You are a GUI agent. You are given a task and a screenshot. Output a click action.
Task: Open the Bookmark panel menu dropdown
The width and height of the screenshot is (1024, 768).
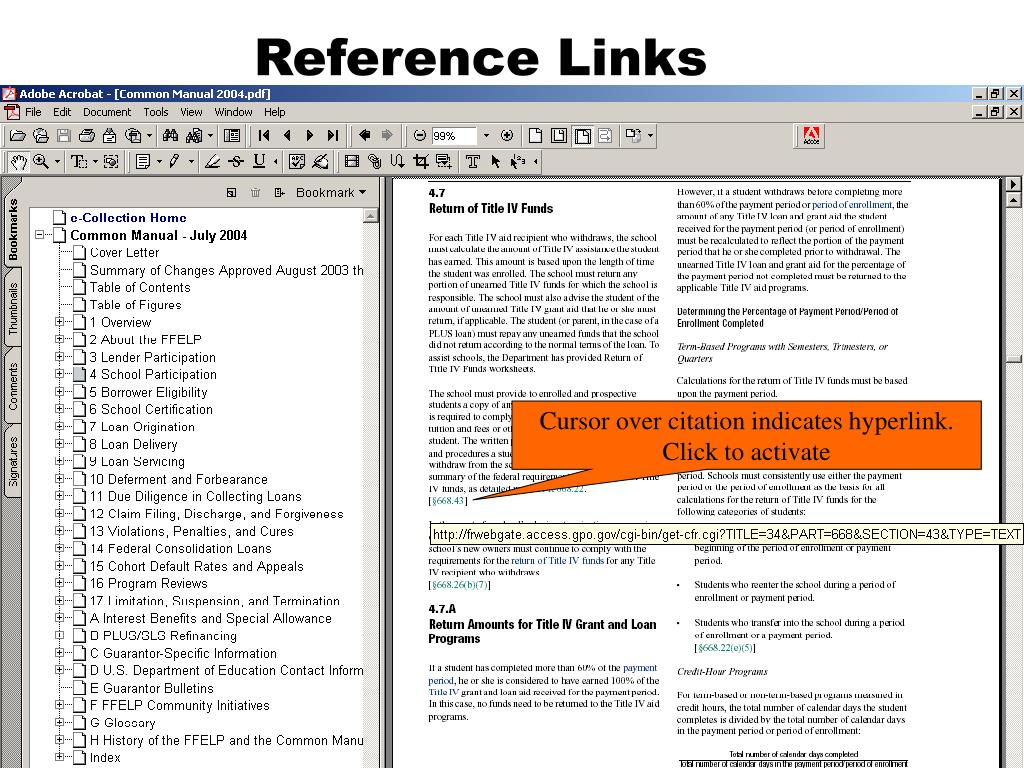331,193
